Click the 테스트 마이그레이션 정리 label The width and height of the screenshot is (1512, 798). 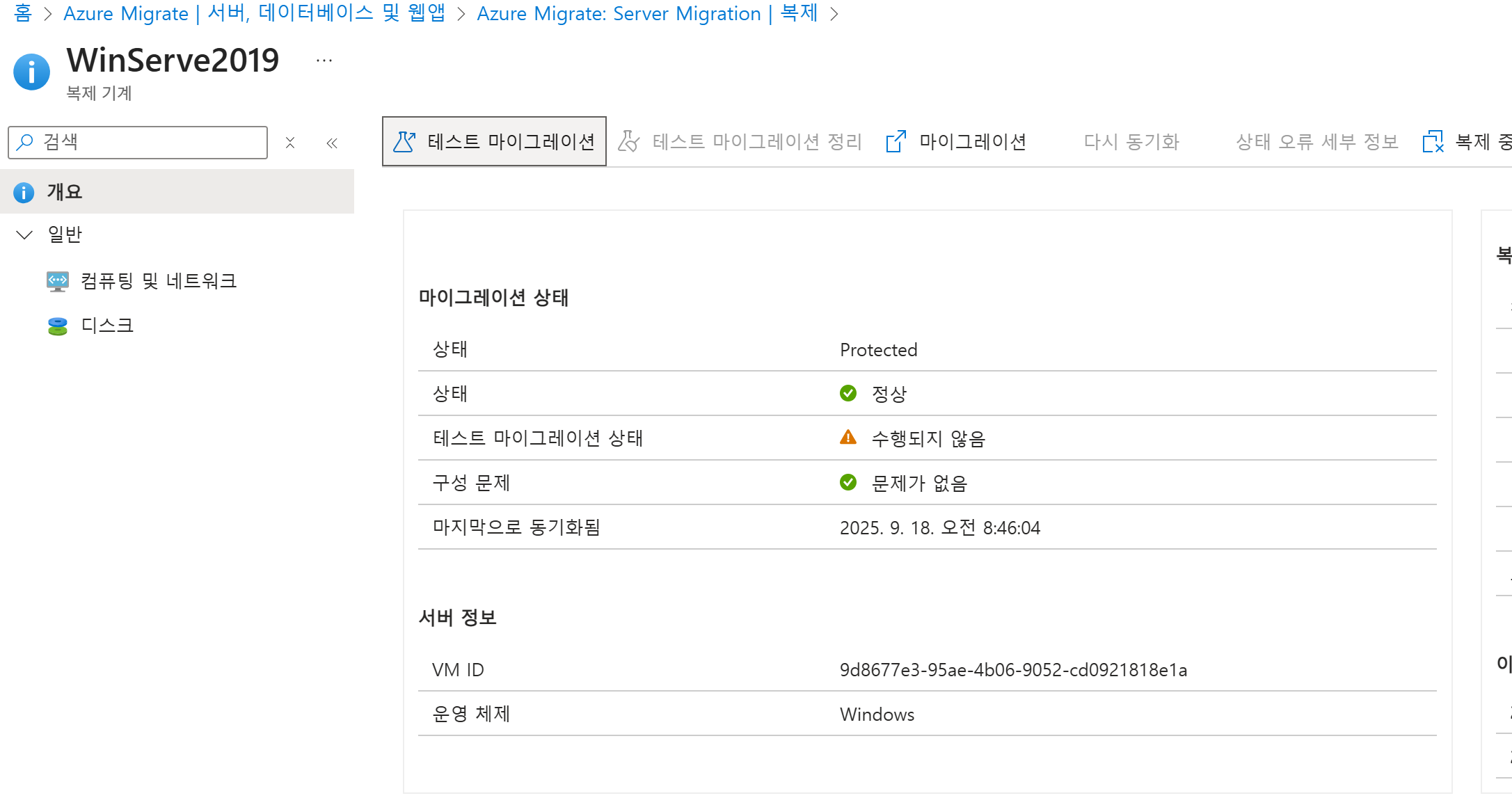click(757, 142)
